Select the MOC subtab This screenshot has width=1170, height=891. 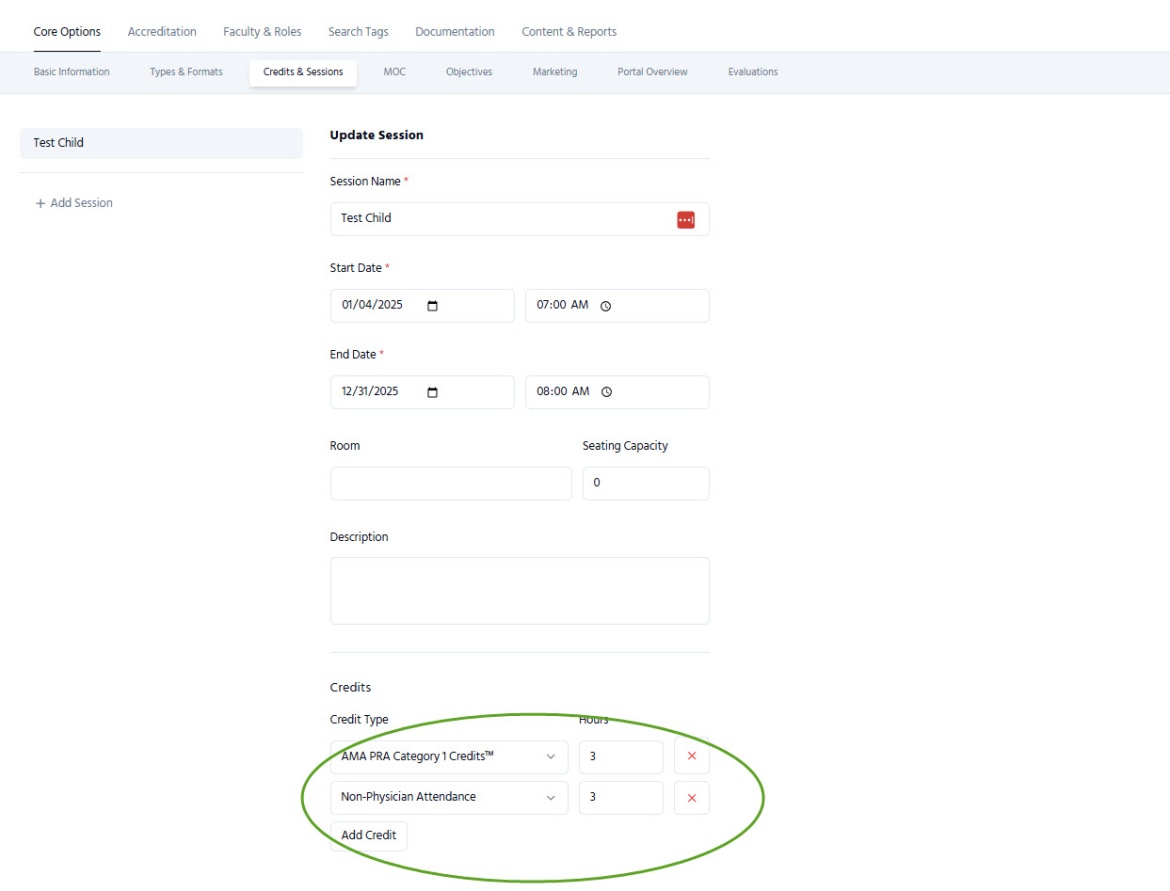394,72
